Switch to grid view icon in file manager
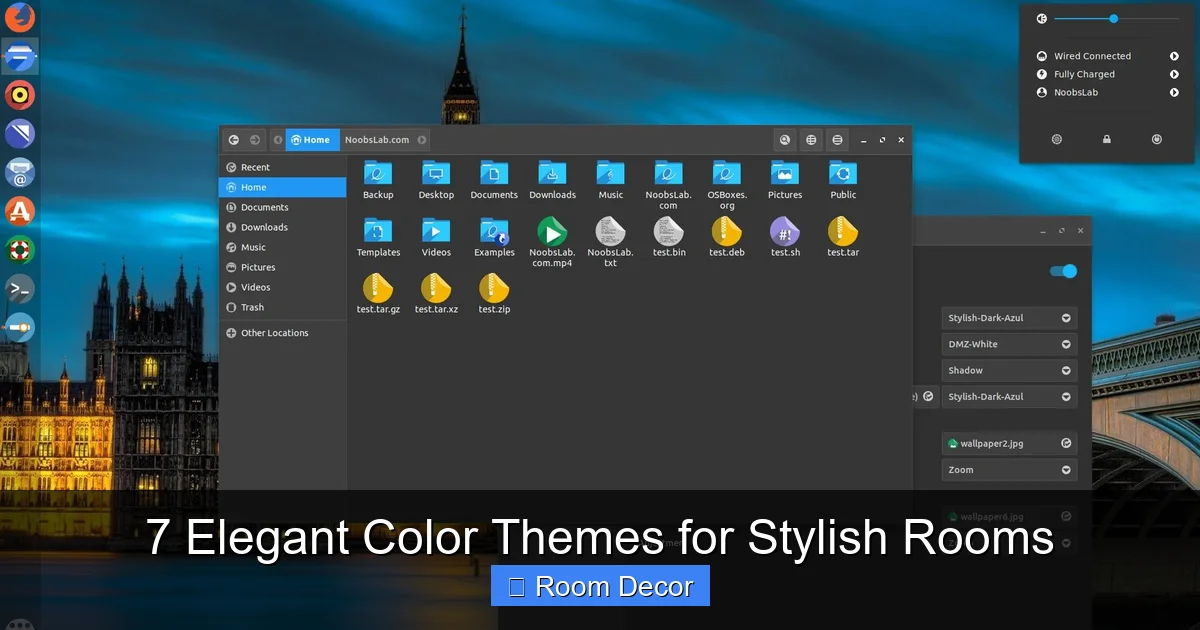This screenshot has height=630, width=1200. click(x=811, y=140)
